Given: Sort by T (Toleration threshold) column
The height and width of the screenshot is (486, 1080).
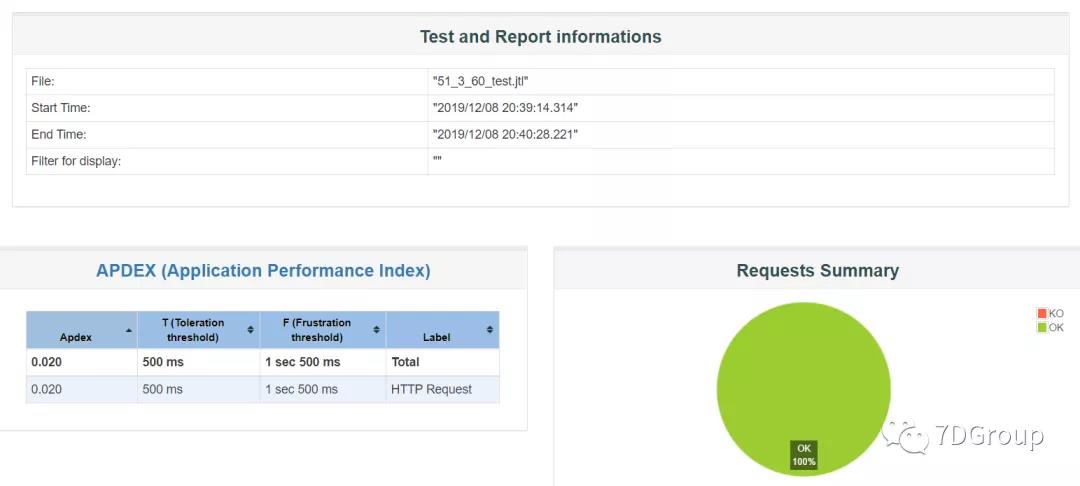Looking at the screenshot, I should coord(198,330).
